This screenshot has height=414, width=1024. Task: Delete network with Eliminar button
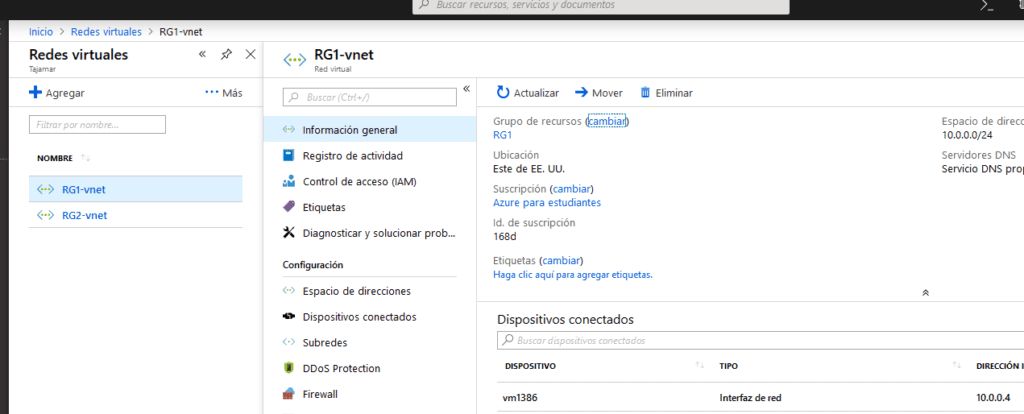coord(666,93)
